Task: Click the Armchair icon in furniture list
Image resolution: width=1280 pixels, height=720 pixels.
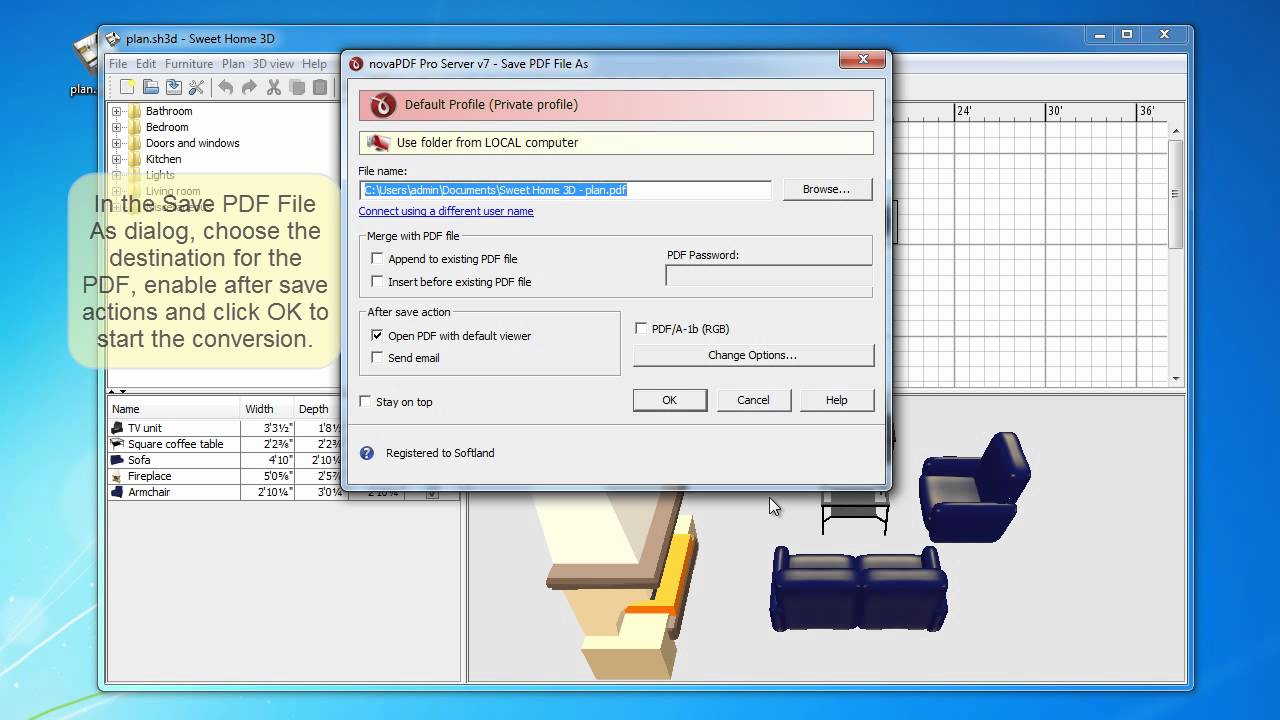Action: 117,492
